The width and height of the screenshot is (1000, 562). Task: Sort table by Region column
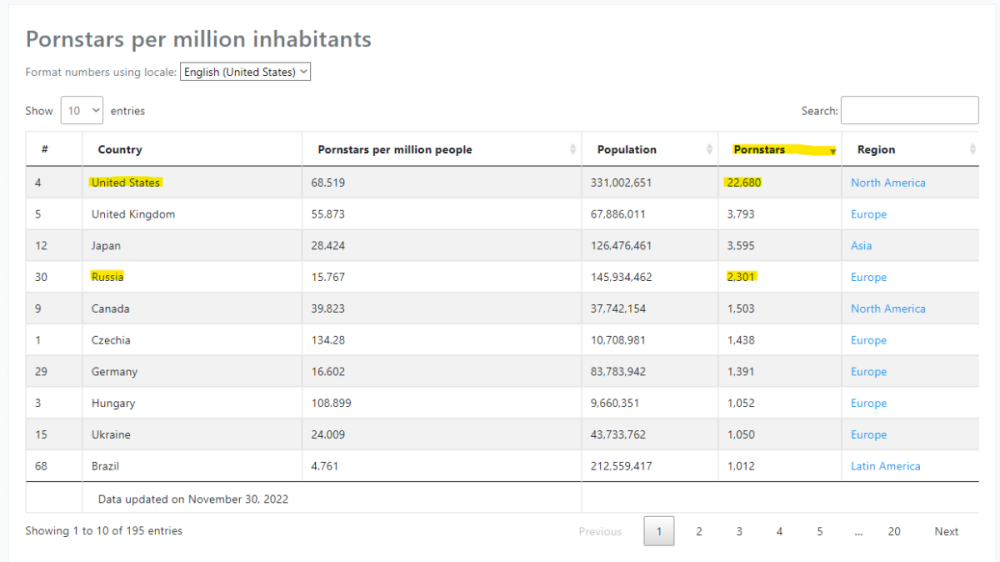click(876, 150)
